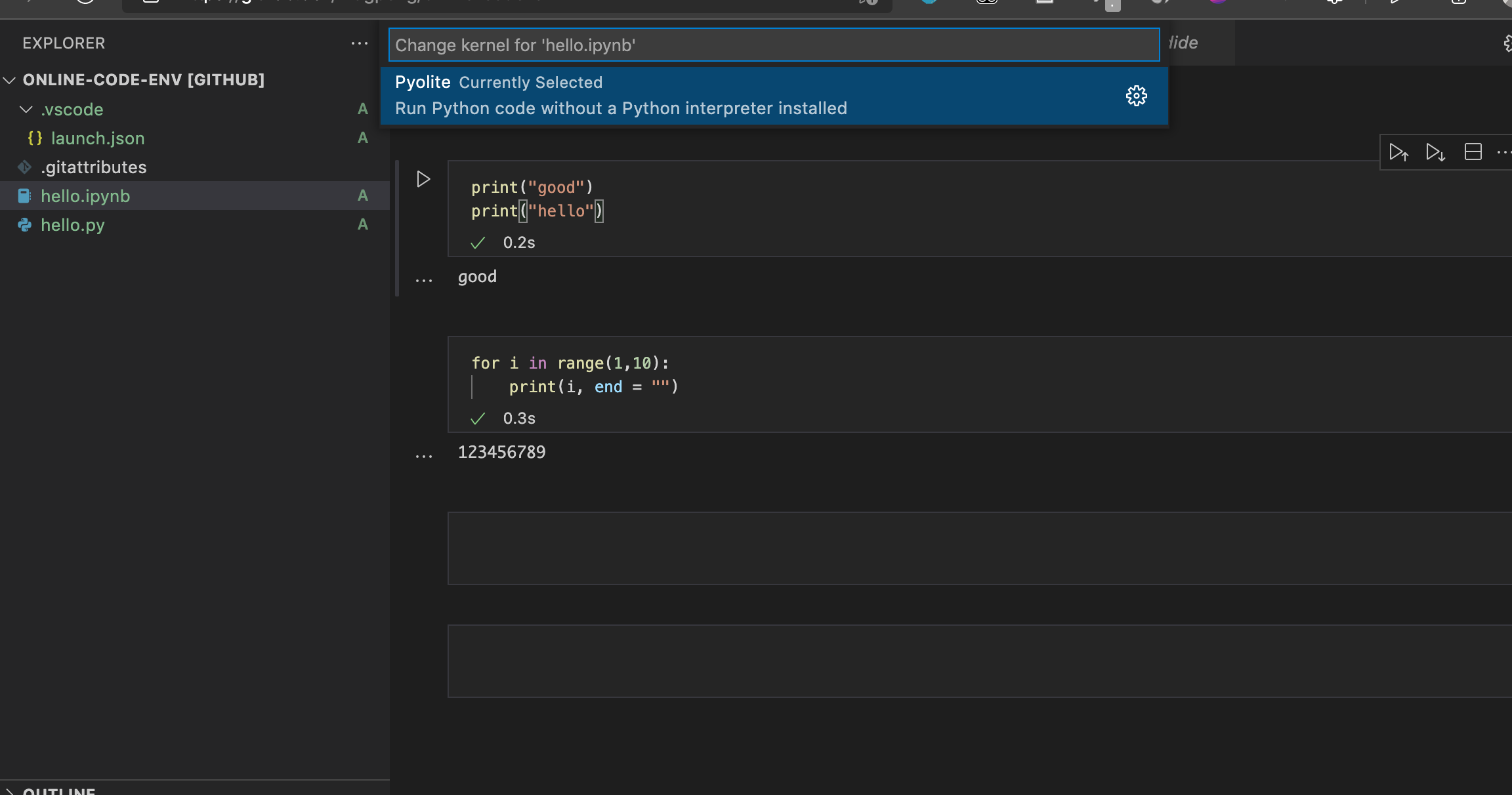
Task: Open first cell output ellipsis menu
Action: pyautogui.click(x=424, y=281)
